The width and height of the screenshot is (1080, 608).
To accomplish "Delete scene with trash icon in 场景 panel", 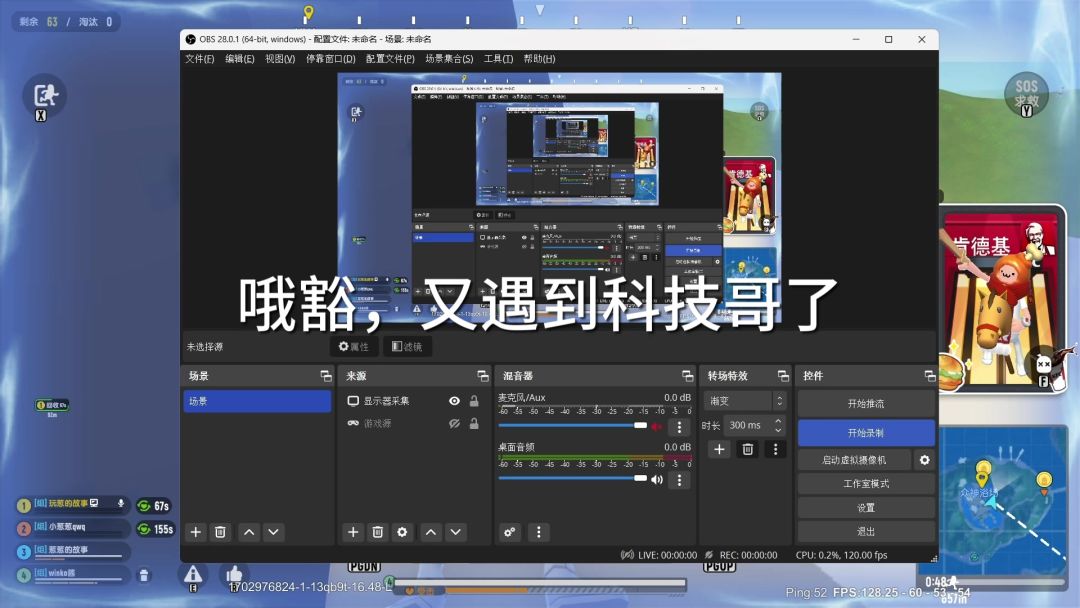I will pyautogui.click(x=220, y=532).
